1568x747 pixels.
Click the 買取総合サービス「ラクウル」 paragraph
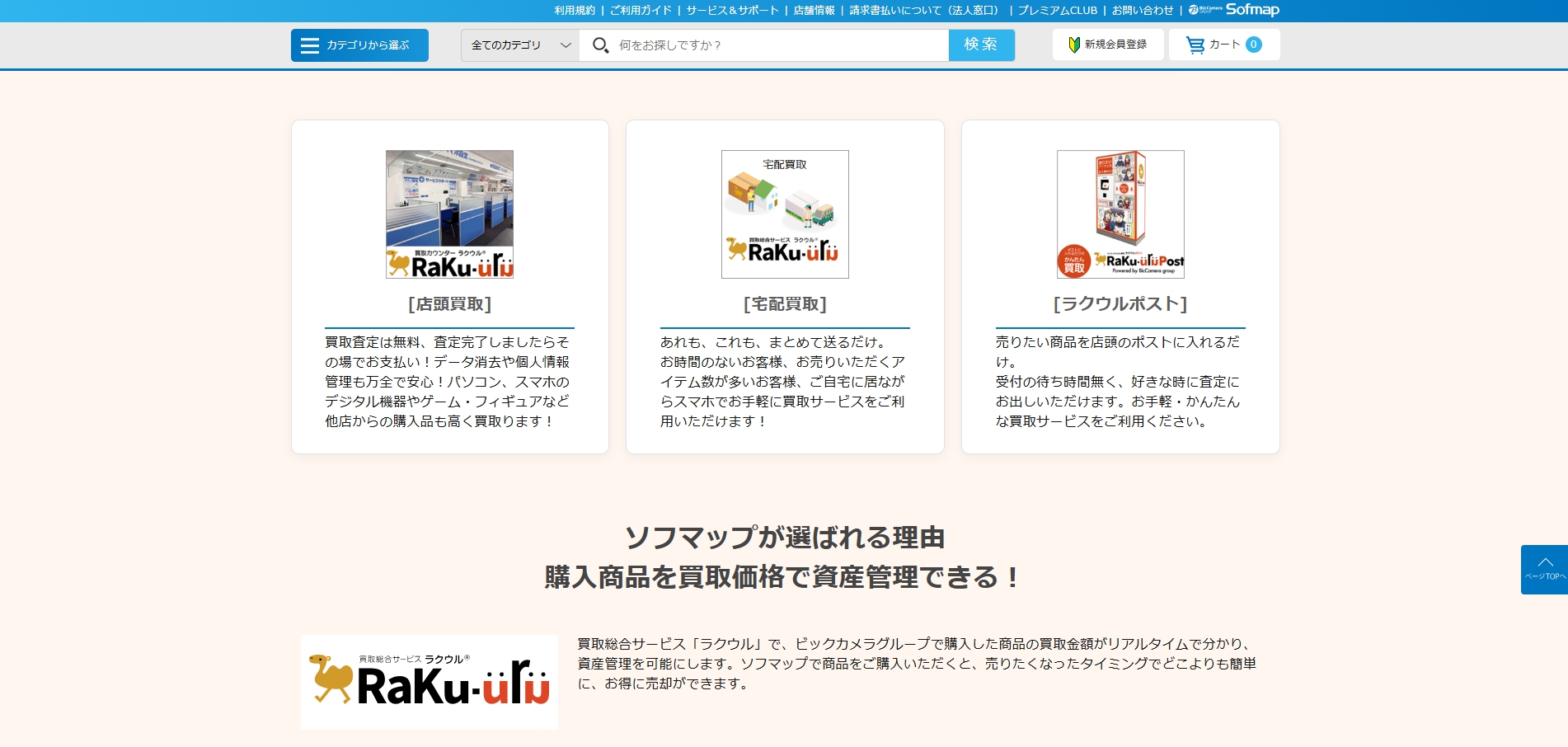[917, 664]
